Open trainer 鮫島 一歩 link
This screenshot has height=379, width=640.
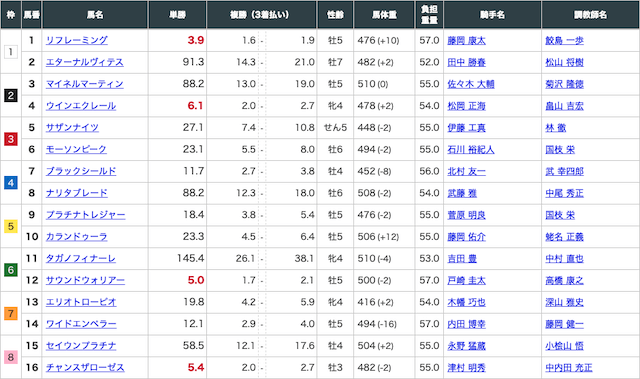(564, 41)
